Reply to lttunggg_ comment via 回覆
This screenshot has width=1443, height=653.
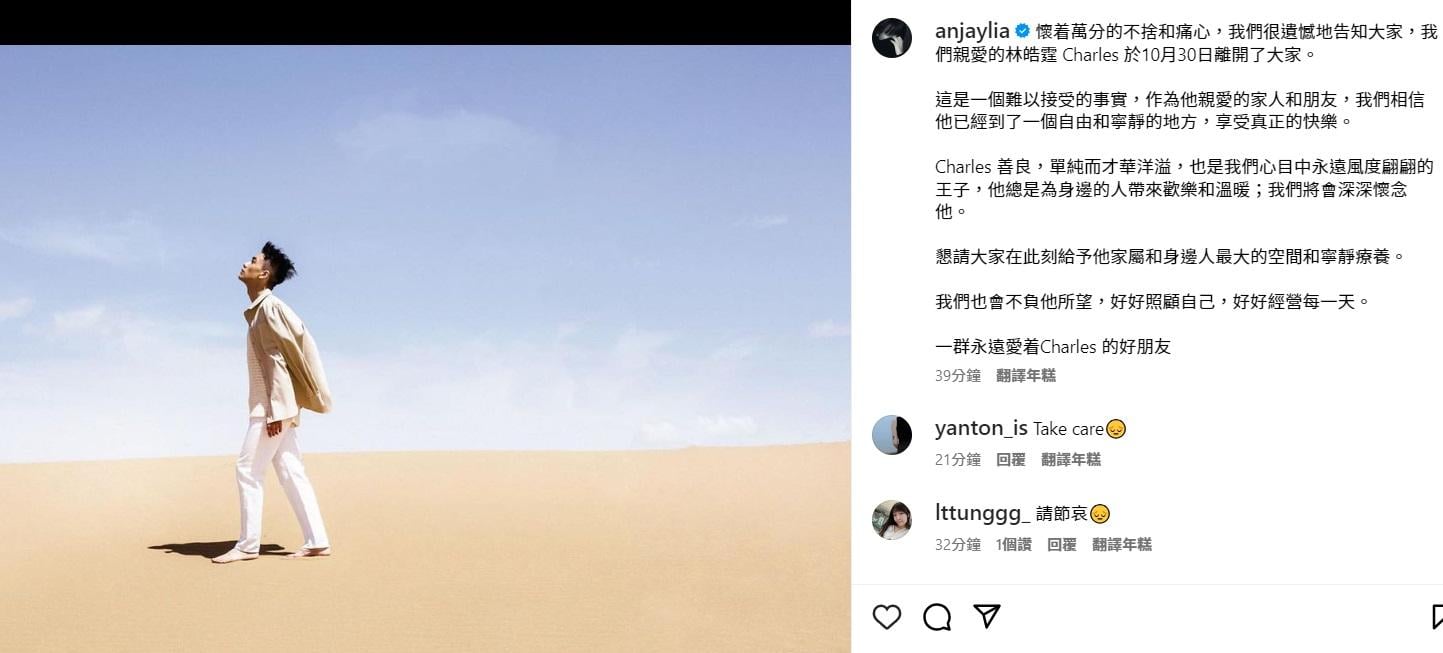point(1062,544)
